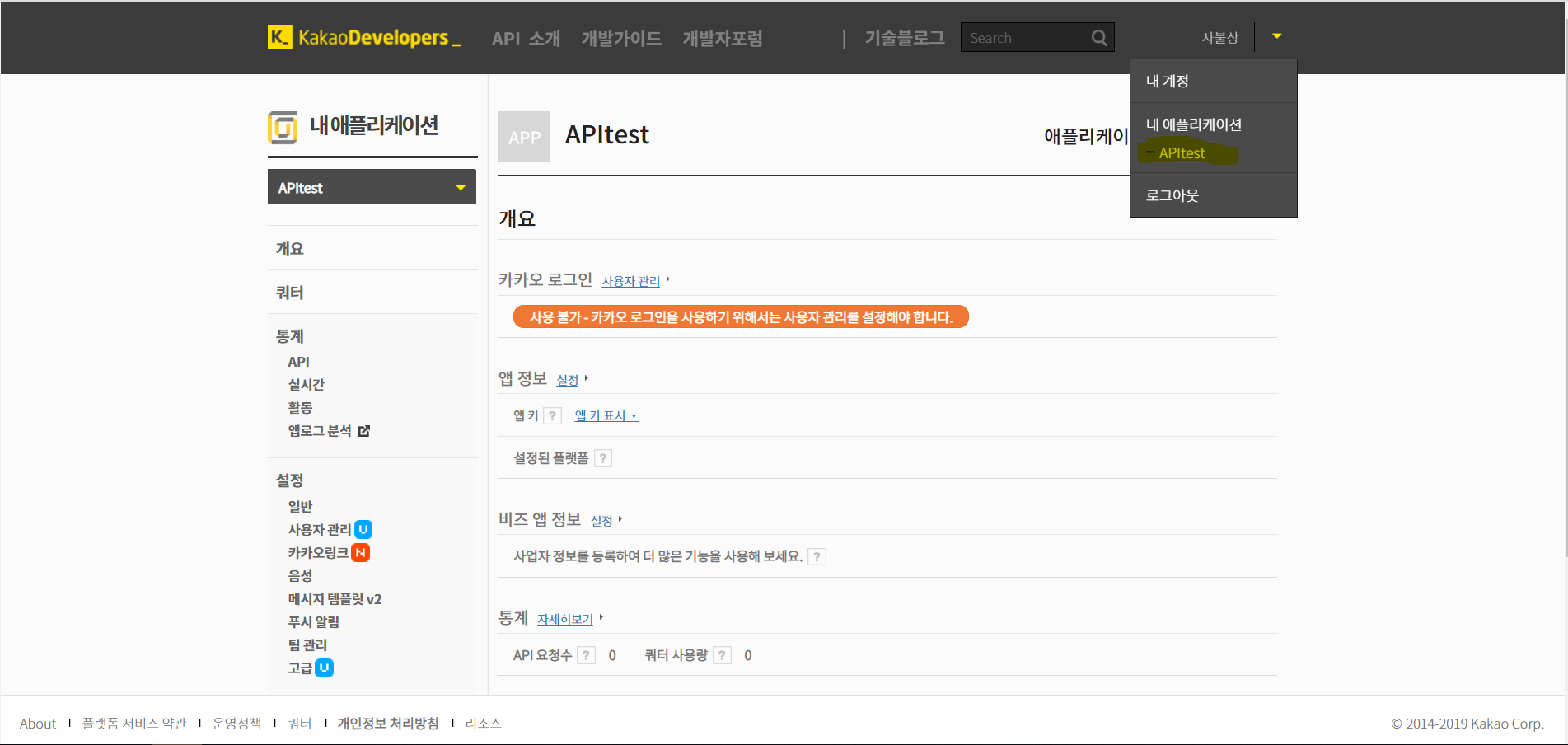Screen dimensions: 1568x745
Task: Click the KakaoDevelopers logo
Action: tap(364, 37)
